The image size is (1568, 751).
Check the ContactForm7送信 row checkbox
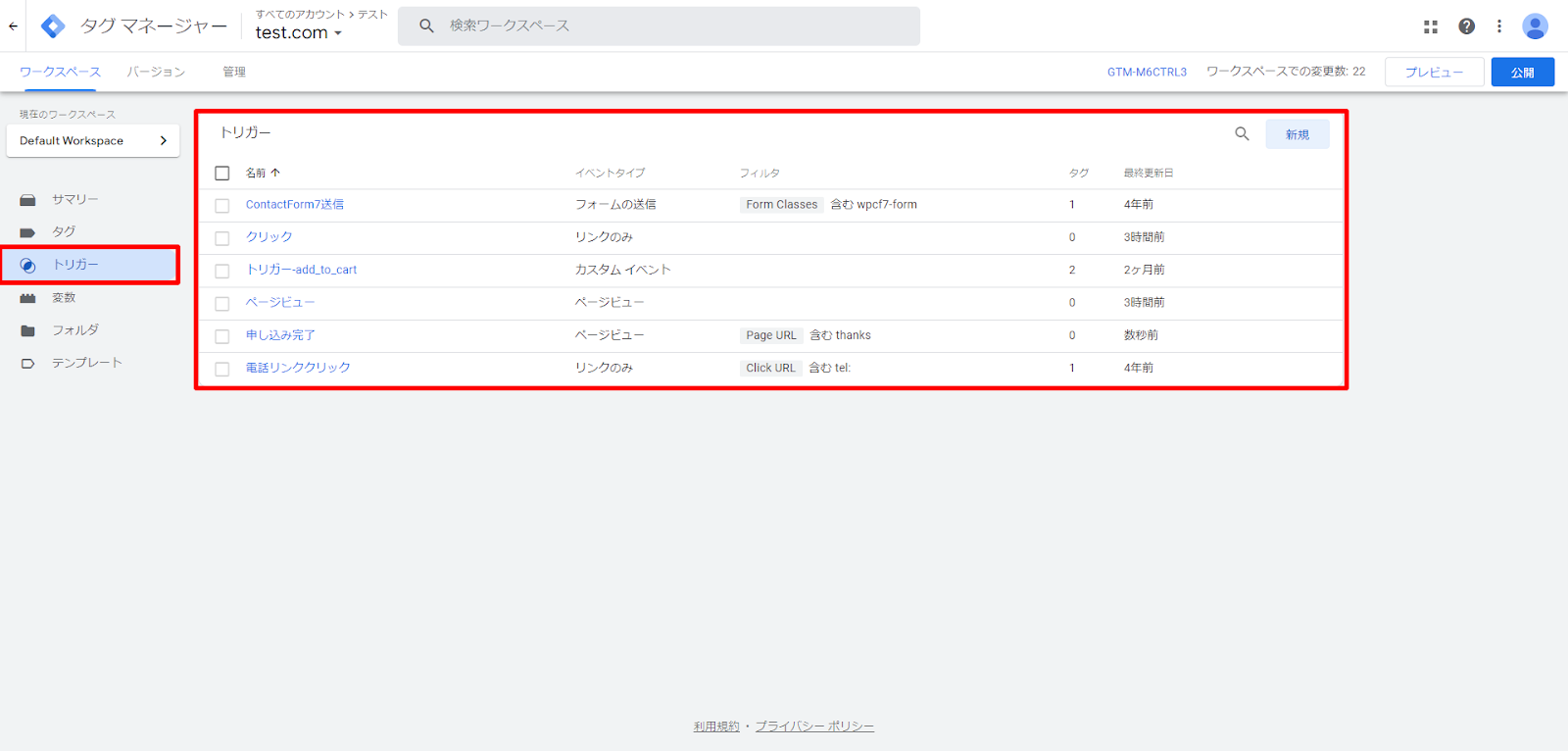point(222,206)
